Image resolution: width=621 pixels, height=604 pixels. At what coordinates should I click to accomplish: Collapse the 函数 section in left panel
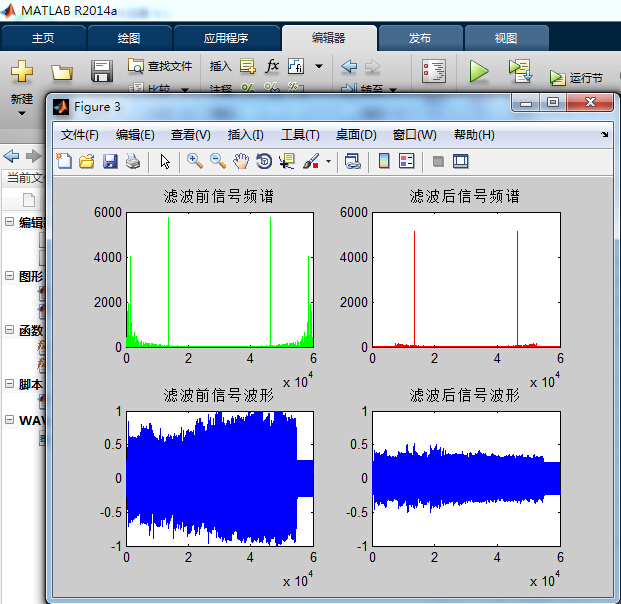pyautogui.click(x=9, y=330)
